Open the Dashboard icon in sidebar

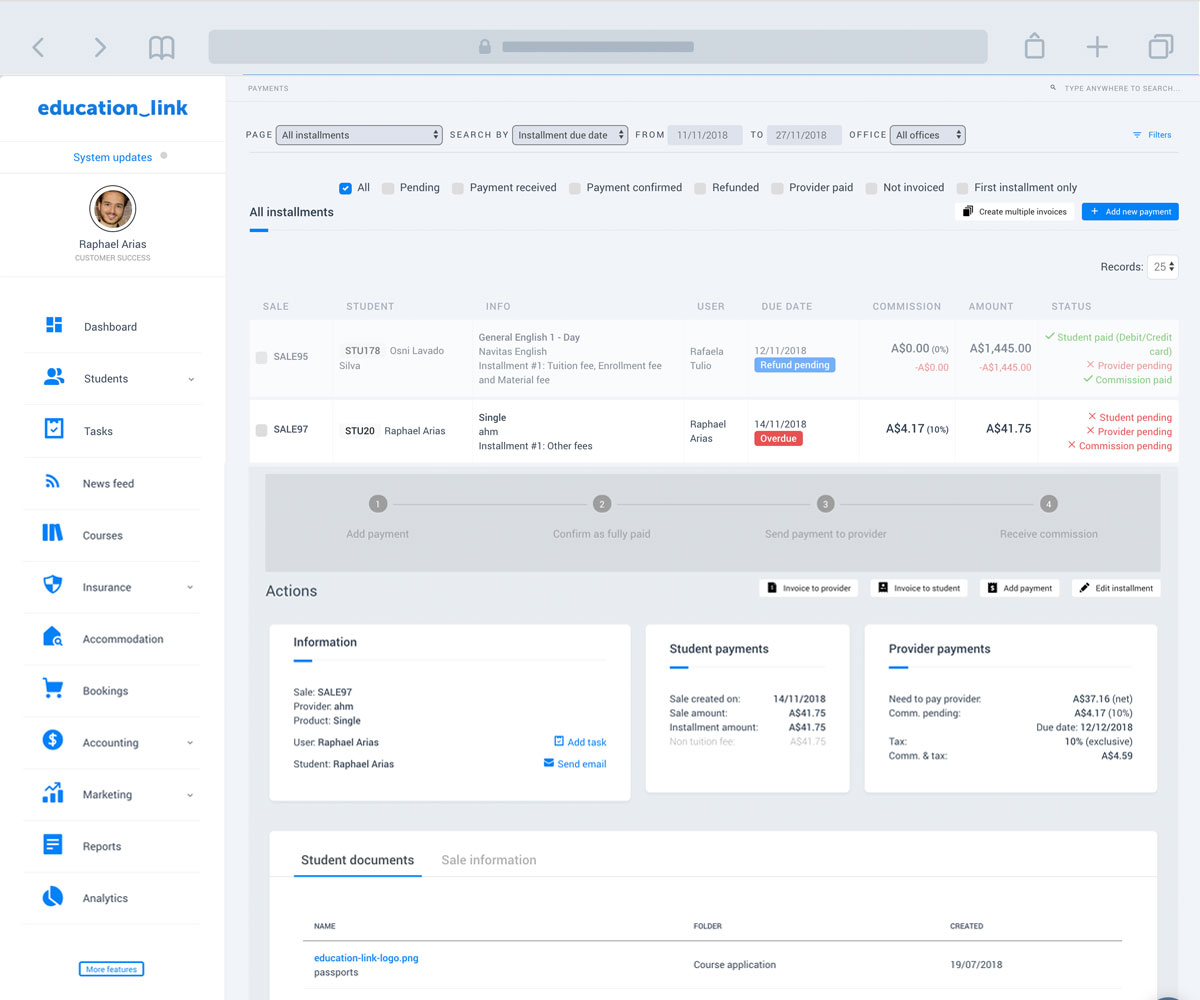(x=54, y=325)
